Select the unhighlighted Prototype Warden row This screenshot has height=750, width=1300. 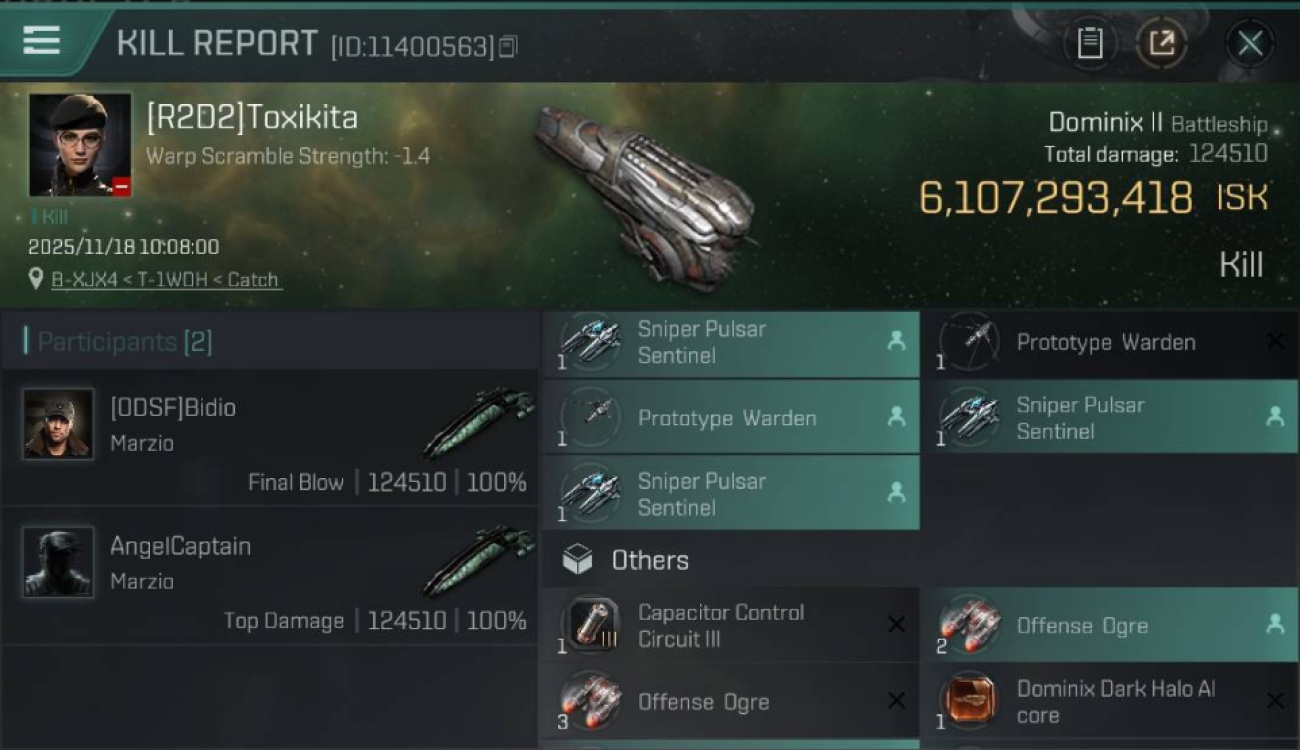pos(1105,342)
